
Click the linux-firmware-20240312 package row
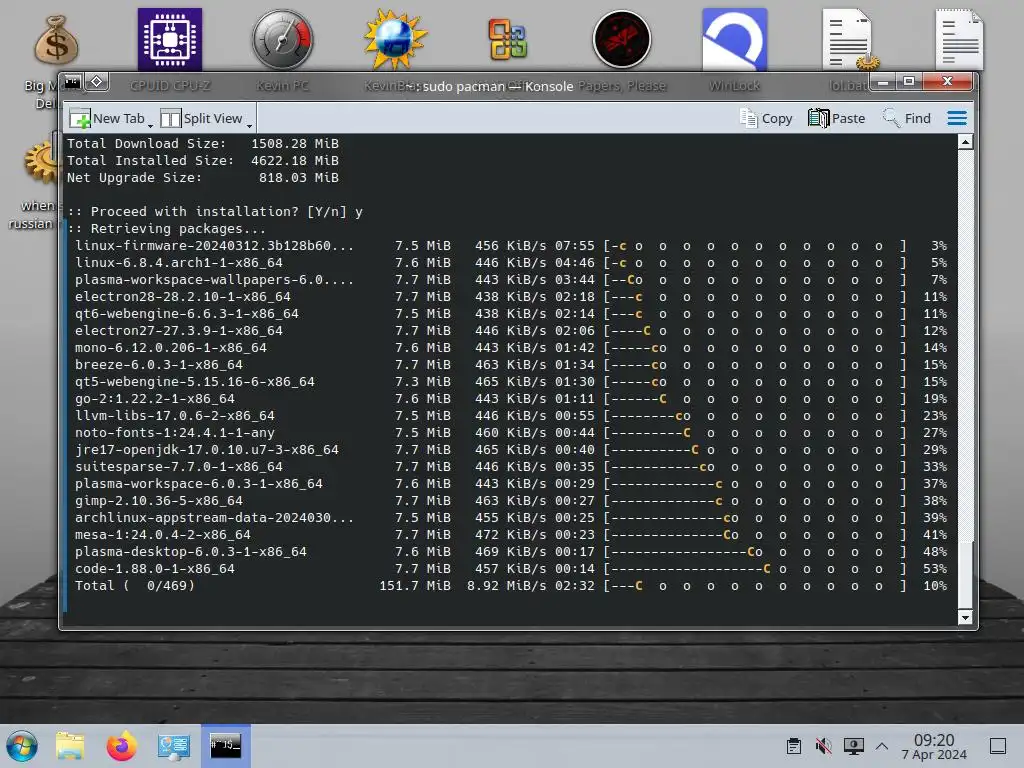point(511,246)
